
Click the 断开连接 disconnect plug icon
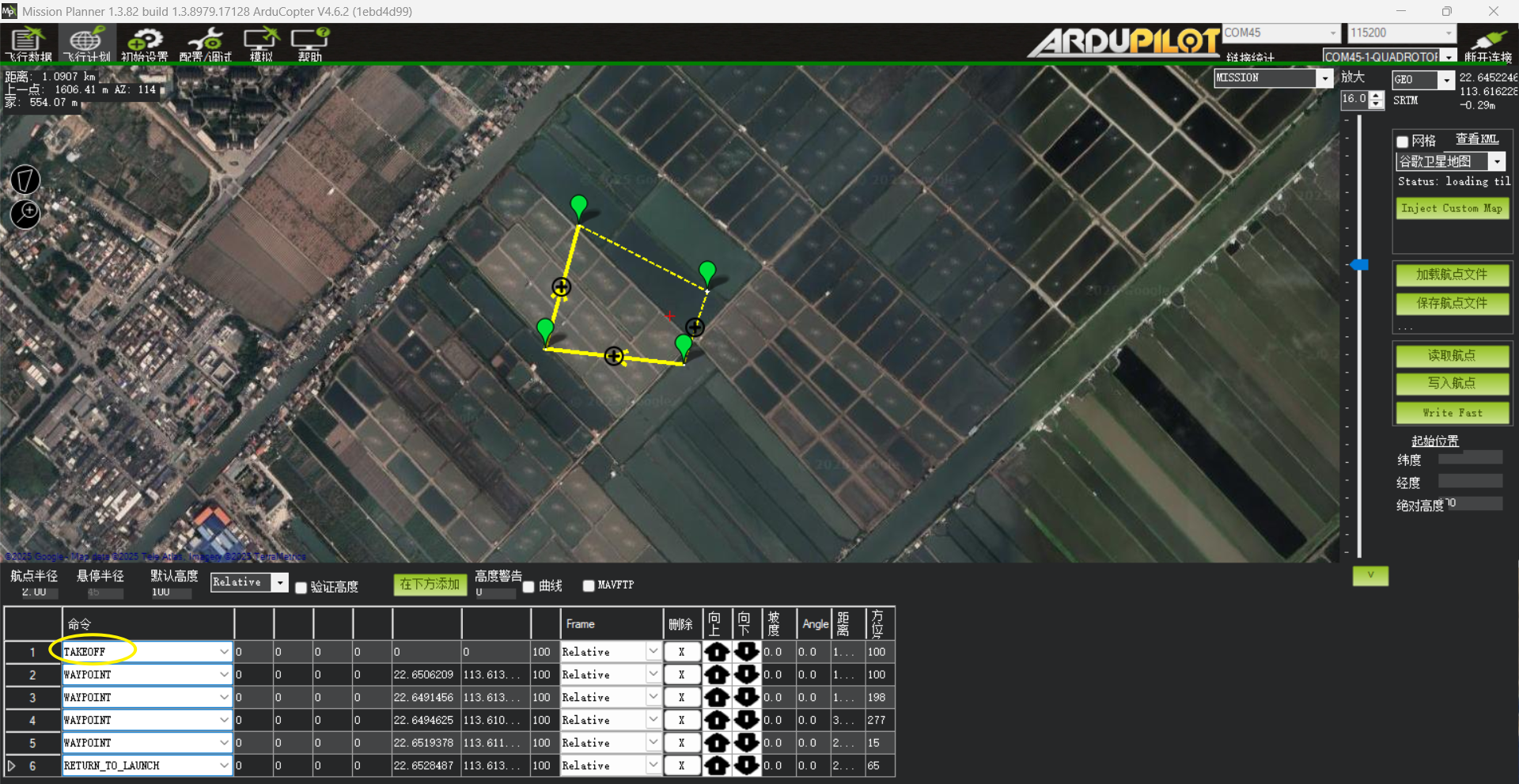pos(1487,44)
